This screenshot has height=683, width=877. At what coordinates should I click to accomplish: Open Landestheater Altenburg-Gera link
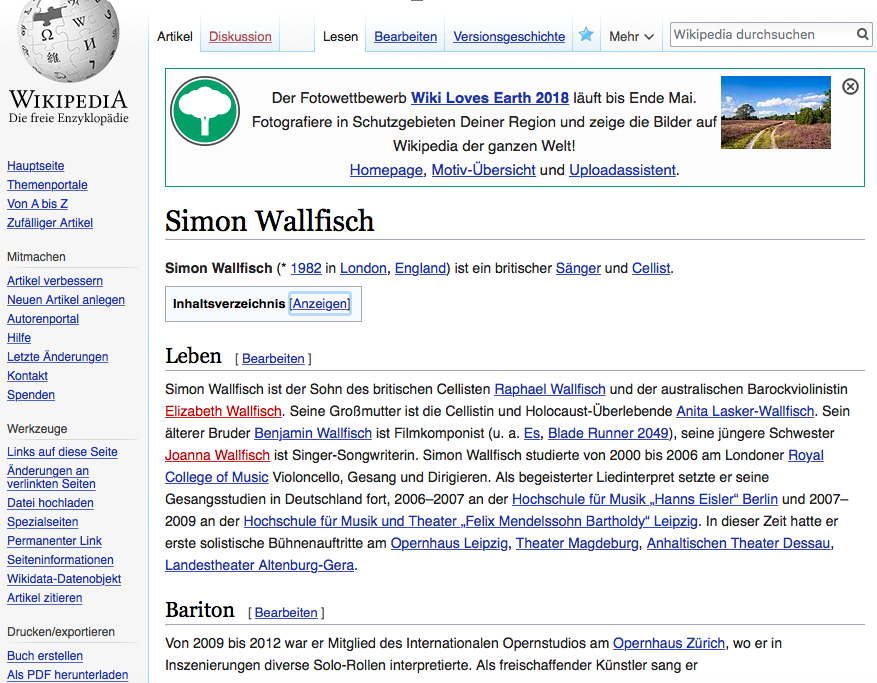coord(260,566)
